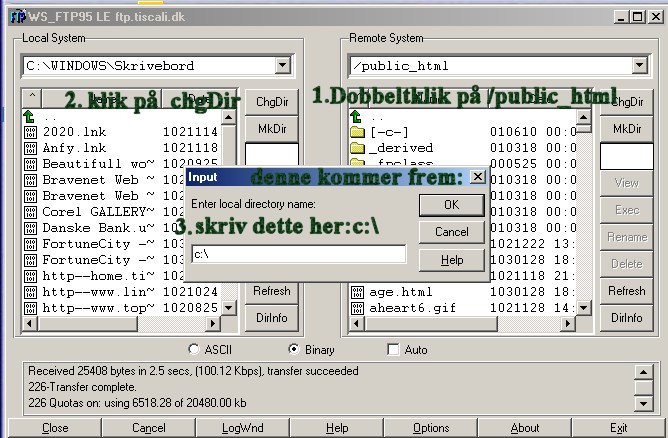Click the WS_FTP application title bar icon

(x=17, y=17)
